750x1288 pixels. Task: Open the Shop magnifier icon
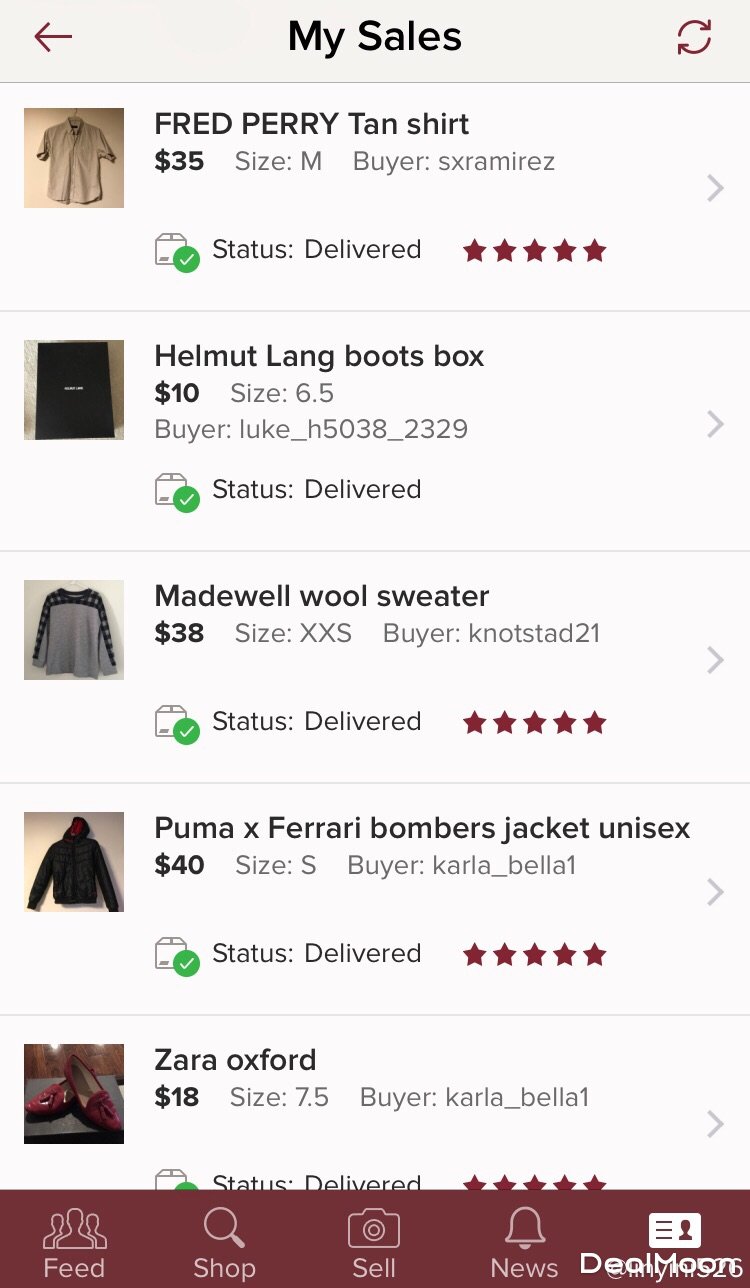point(224,1229)
